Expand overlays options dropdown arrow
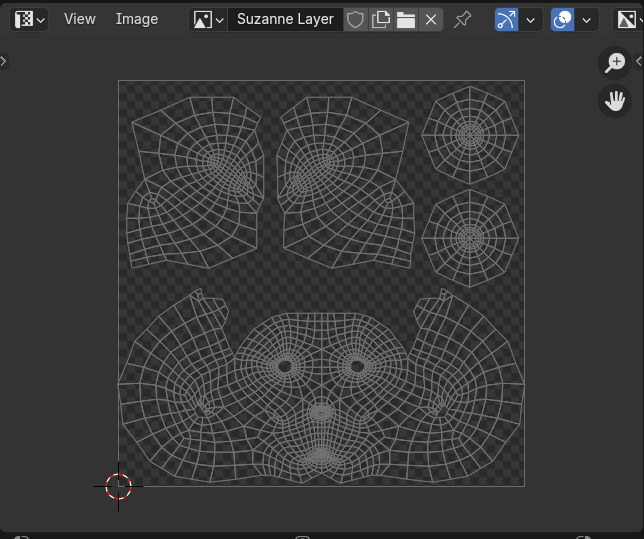The height and width of the screenshot is (539, 644). point(587,19)
